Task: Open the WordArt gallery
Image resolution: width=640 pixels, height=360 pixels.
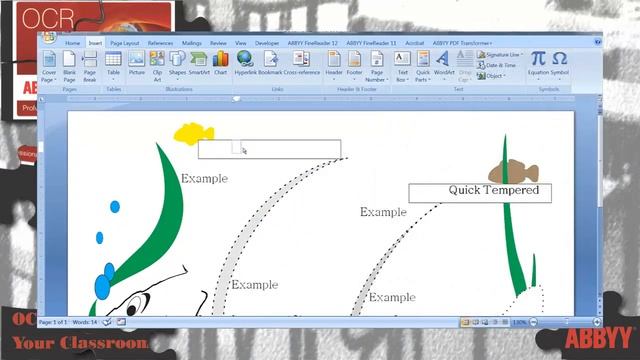Action: (x=444, y=67)
